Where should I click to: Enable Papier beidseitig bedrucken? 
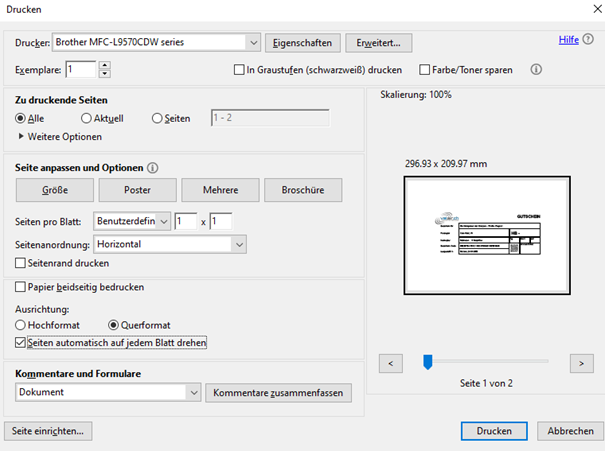21,287
